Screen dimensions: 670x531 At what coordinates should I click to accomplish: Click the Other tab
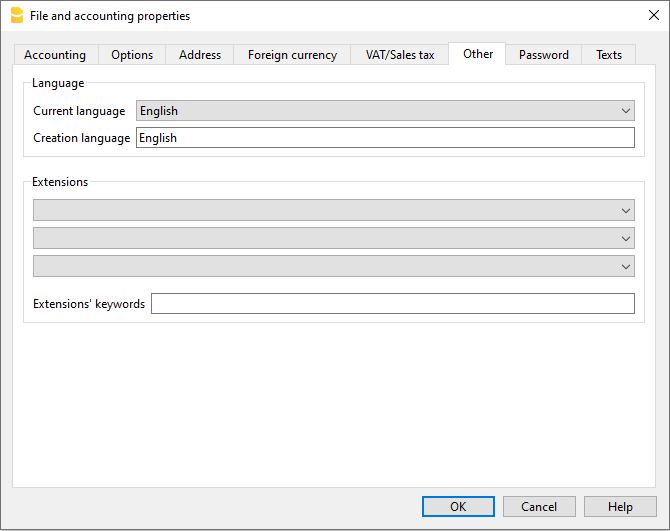click(478, 54)
